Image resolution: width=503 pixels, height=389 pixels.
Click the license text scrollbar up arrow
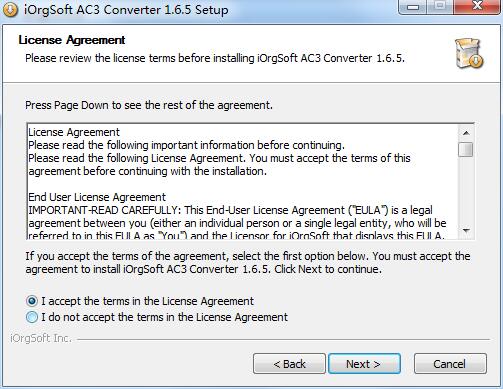pos(466,133)
